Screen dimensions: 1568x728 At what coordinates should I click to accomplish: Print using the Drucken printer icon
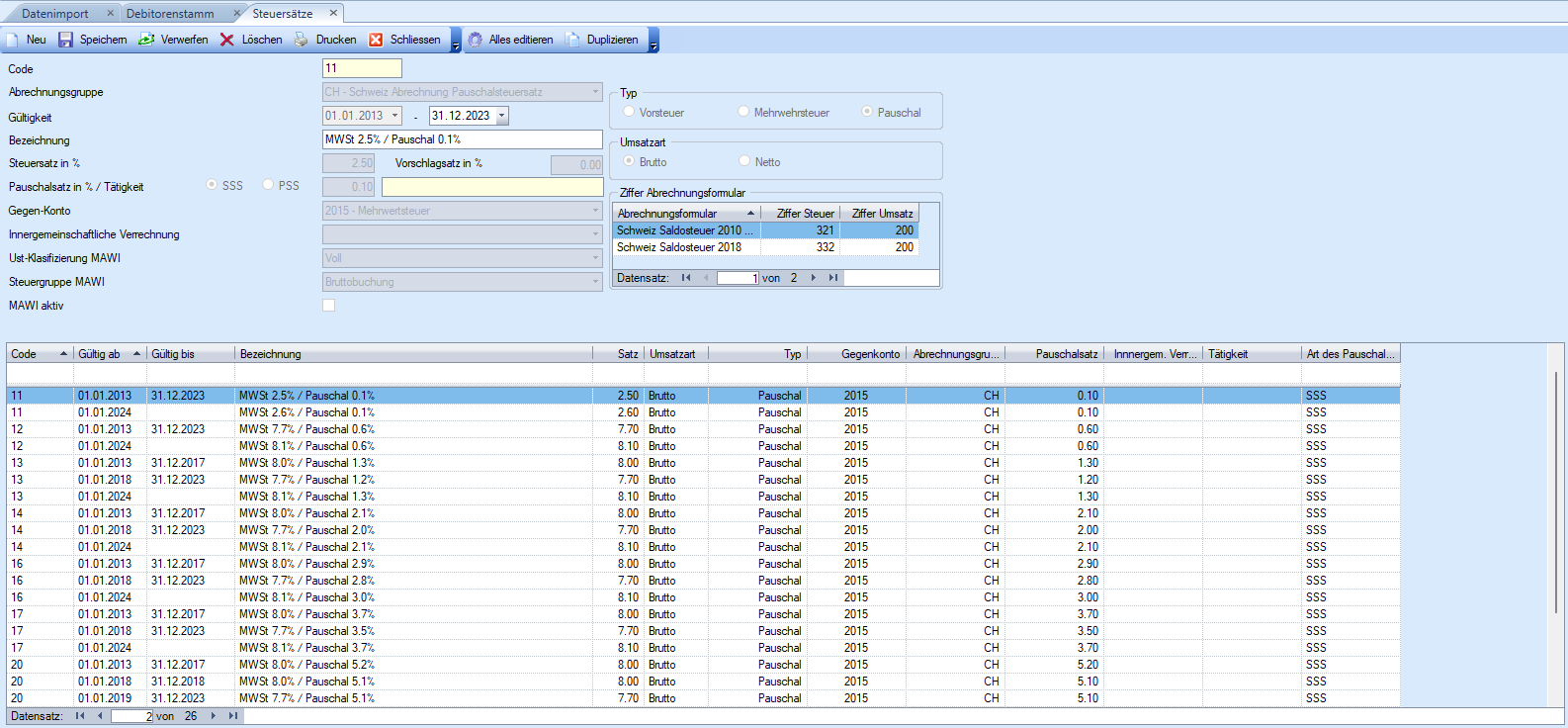point(302,40)
